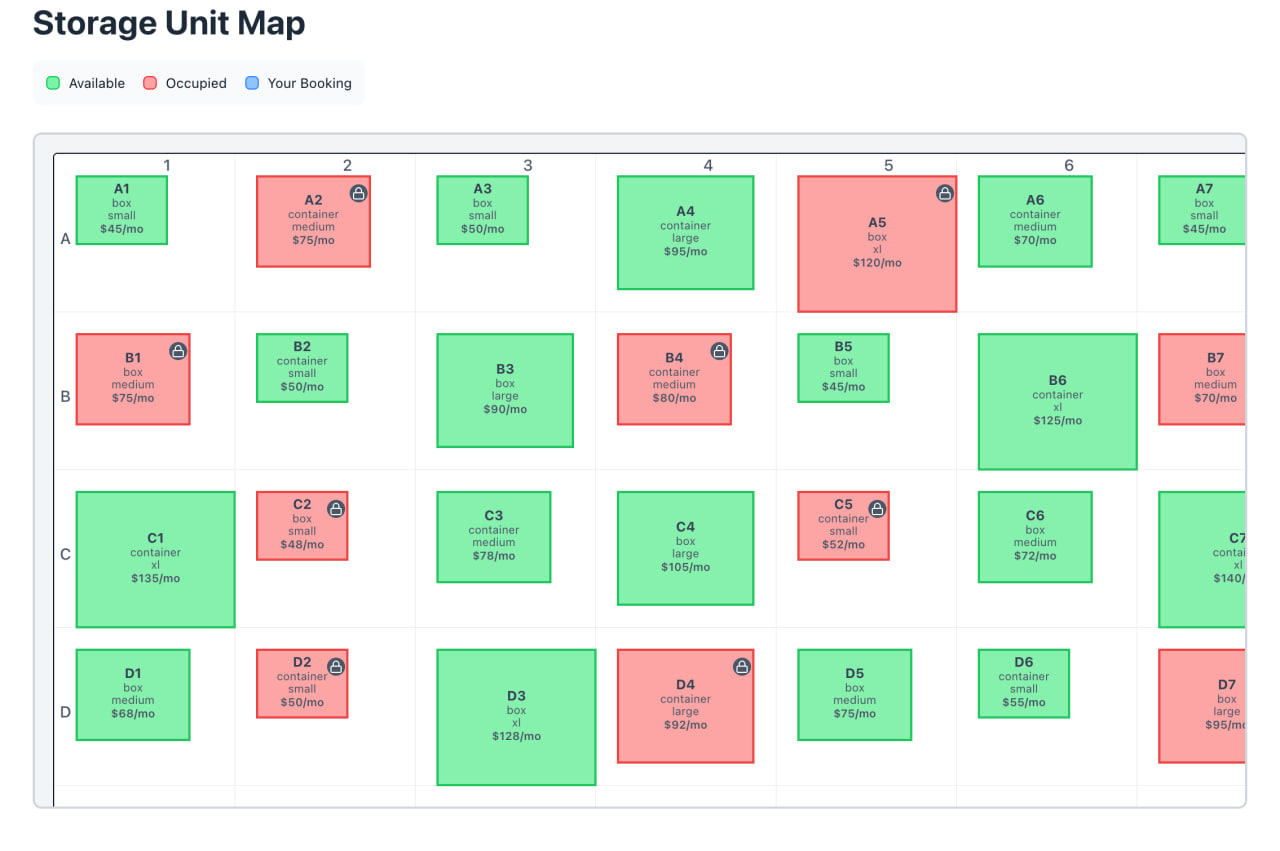Select unit D6 container small
Image resolution: width=1280 pixels, height=851 pixels.
[x=1023, y=683]
